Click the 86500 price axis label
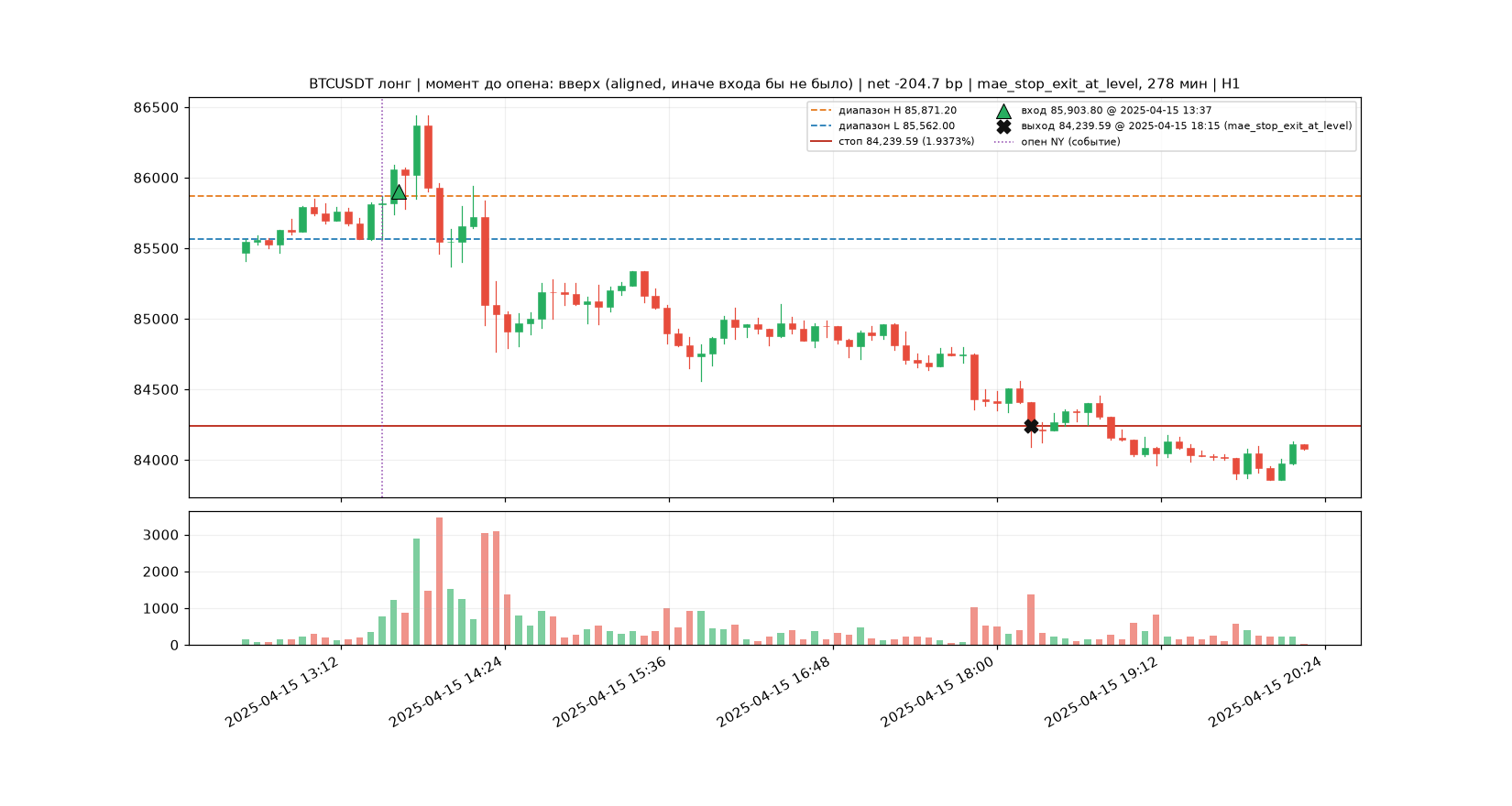The width and height of the screenshot is (1512, 806). (156, 108)
